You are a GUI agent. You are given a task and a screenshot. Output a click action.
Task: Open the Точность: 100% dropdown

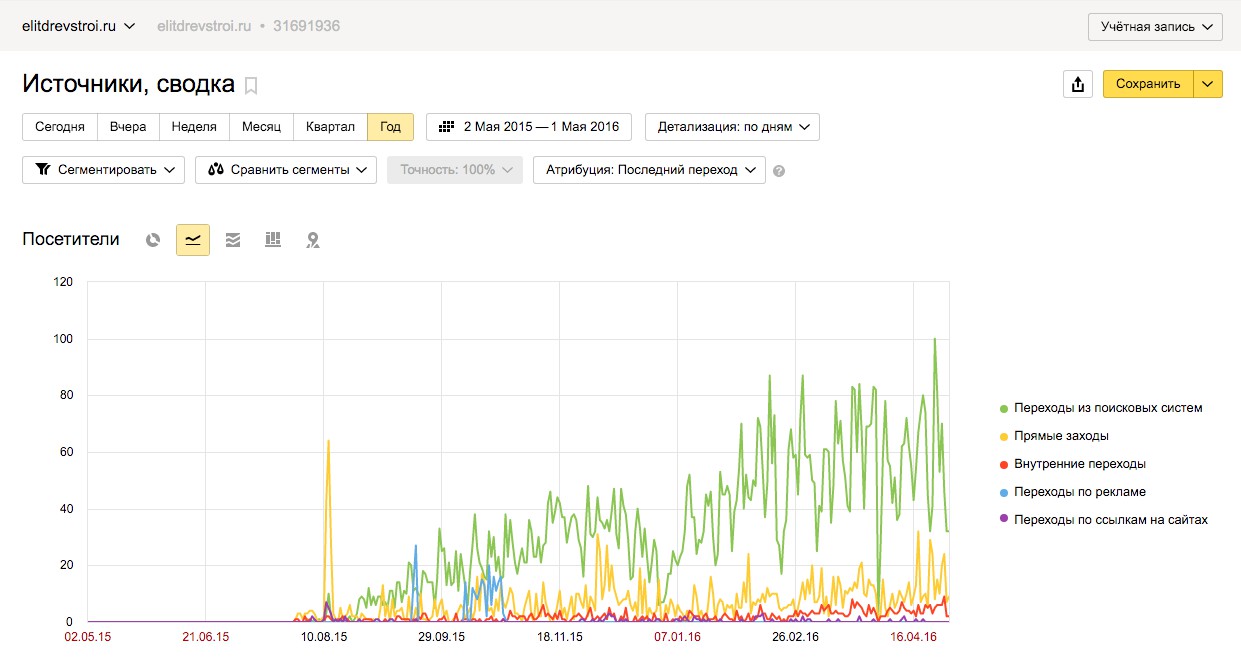(x=455, y=170)
